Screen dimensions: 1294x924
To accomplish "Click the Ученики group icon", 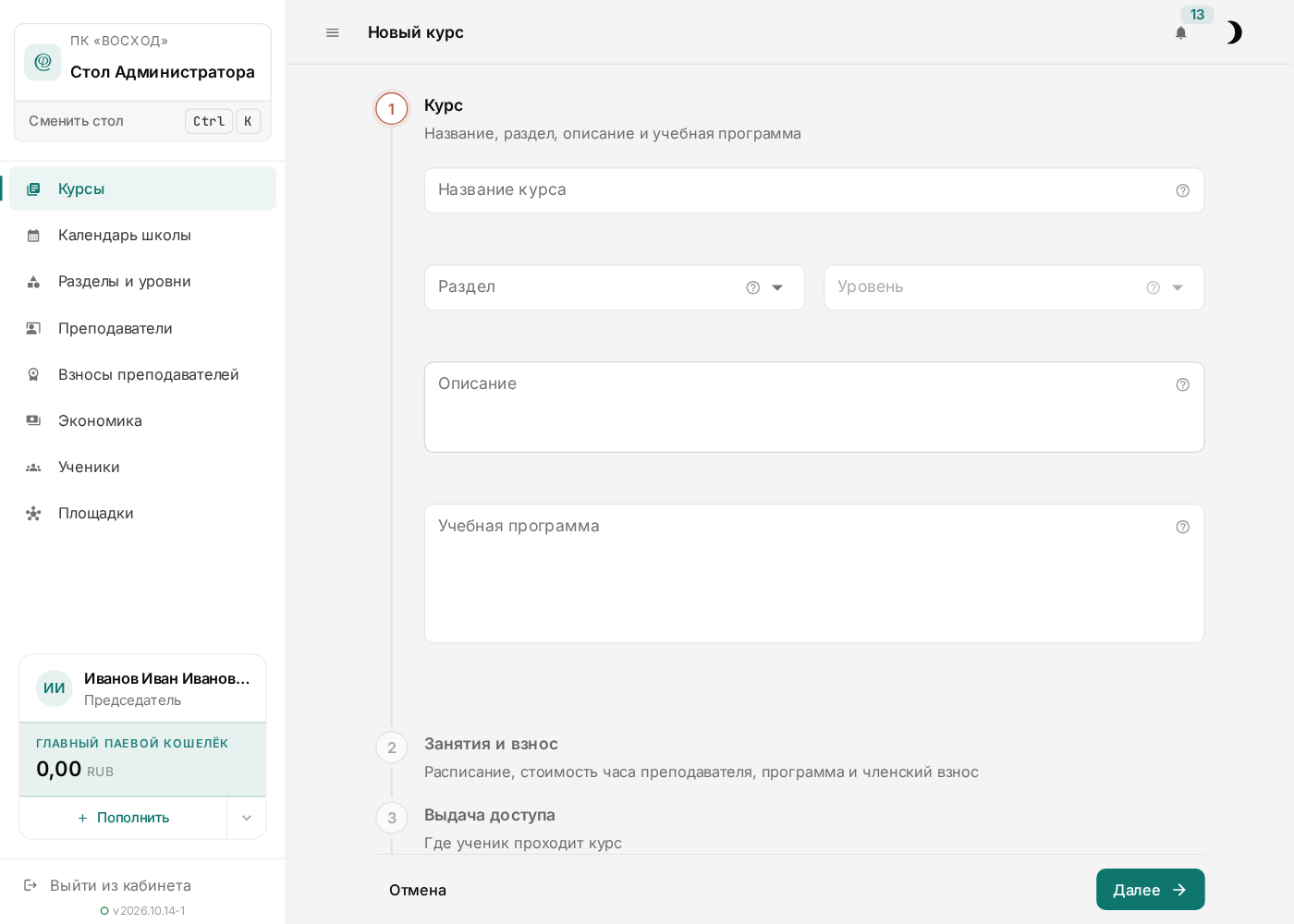I will pos(33,468).
